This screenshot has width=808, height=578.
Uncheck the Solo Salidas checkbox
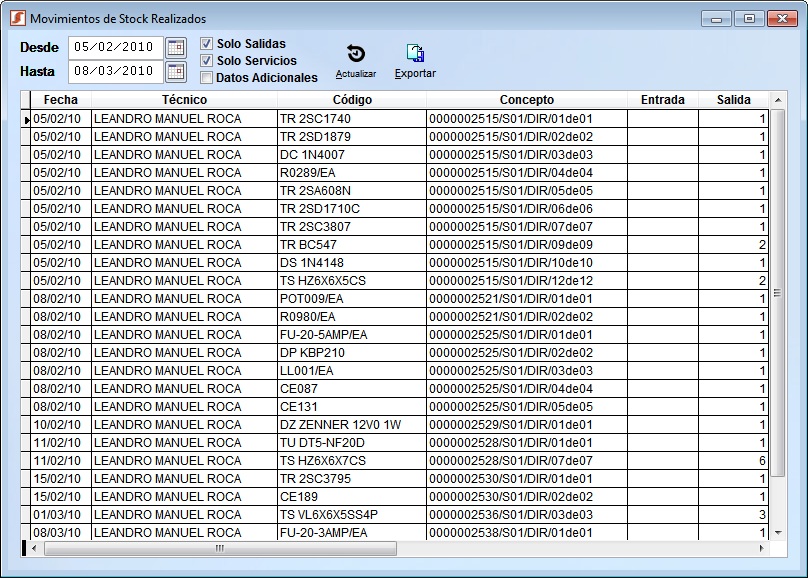point(207,44)
